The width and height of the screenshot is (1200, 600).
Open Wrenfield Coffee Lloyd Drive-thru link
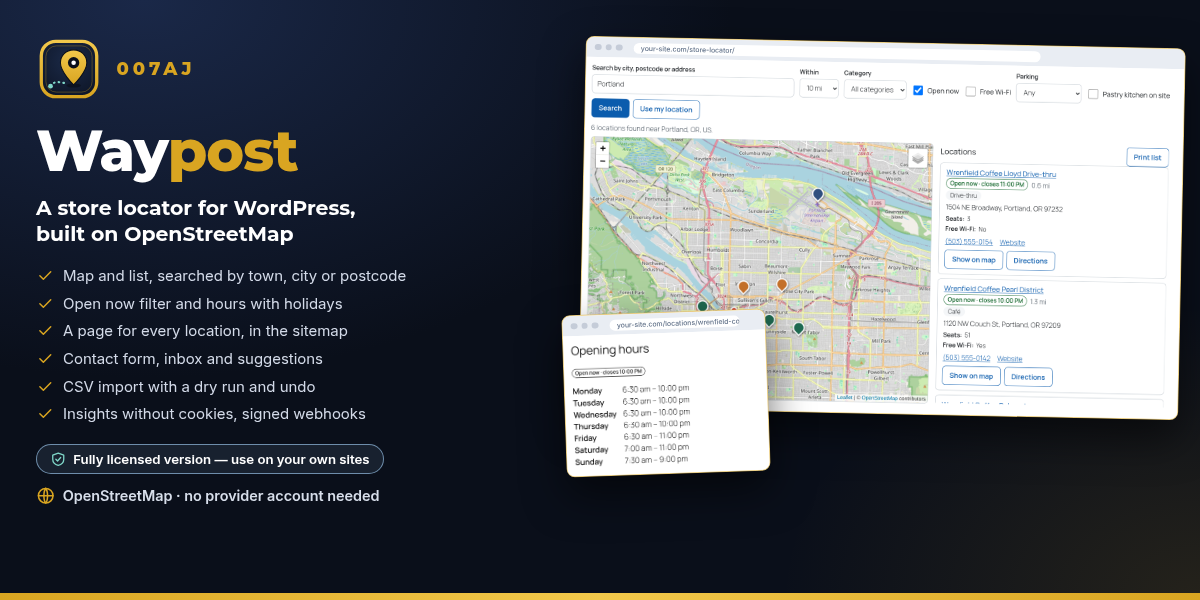(x=1001, y=174)
